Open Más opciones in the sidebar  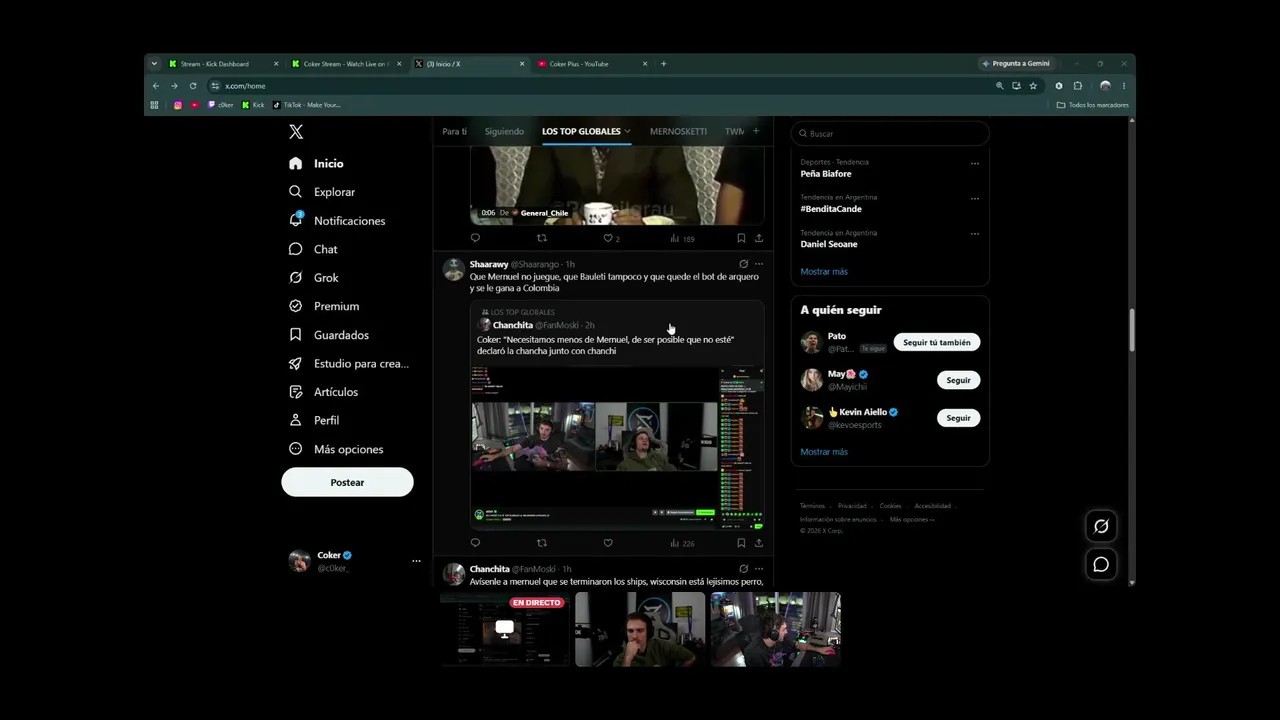tap(336, 449)
